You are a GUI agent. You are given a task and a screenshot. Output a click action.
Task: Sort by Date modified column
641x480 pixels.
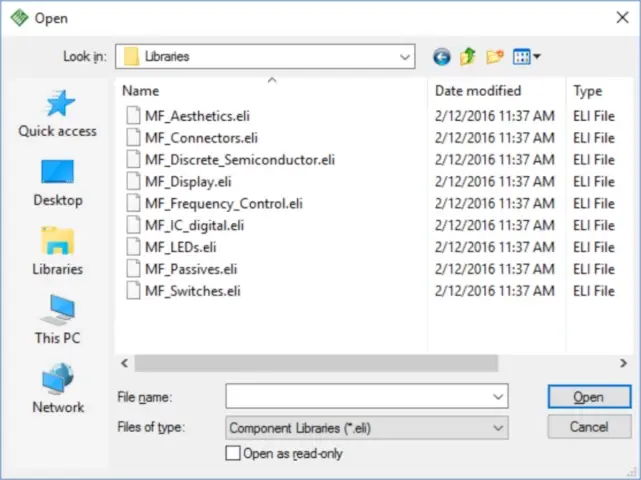coord(477,91)
